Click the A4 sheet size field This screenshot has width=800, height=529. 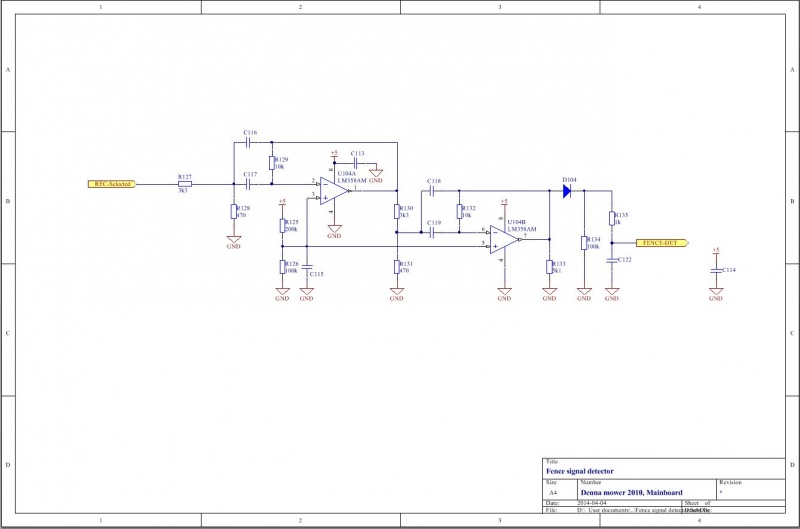pyautogui.click(x=553, y=492)
